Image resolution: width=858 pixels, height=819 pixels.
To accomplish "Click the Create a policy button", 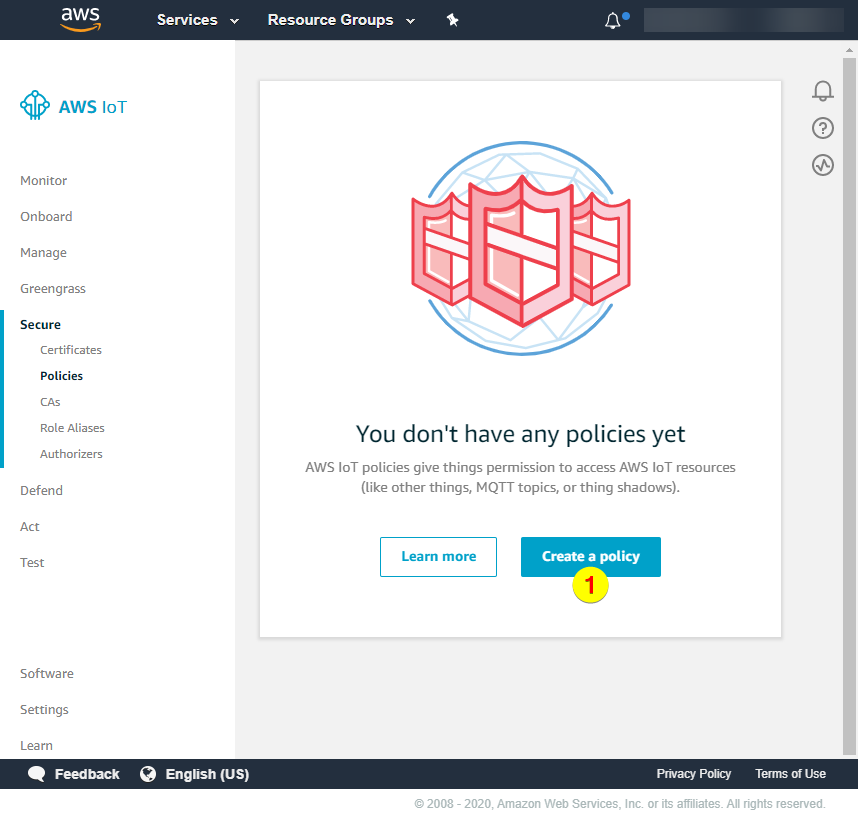I will (590, 557).
